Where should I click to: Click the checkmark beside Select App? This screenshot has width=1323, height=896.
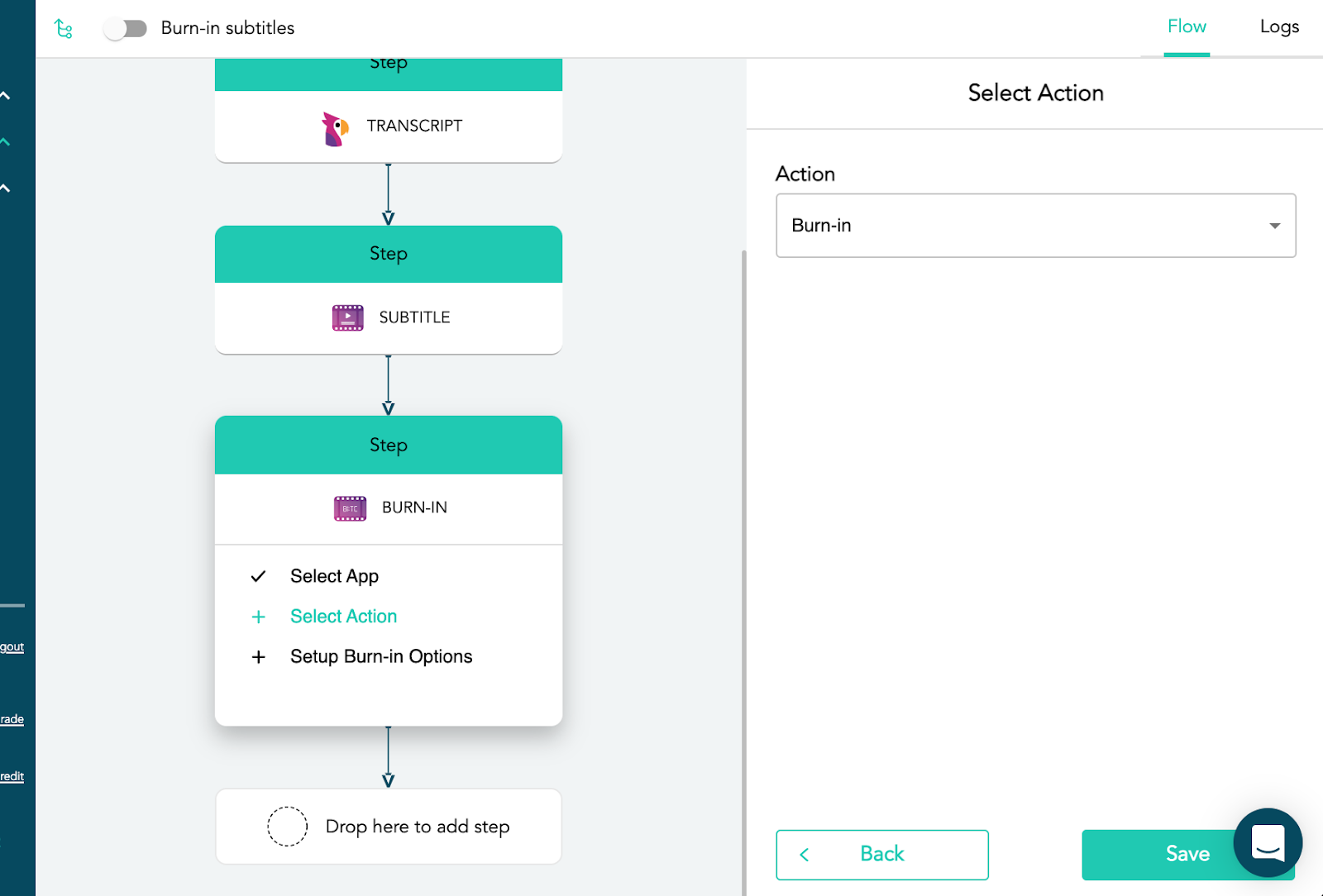pos(259,576)
